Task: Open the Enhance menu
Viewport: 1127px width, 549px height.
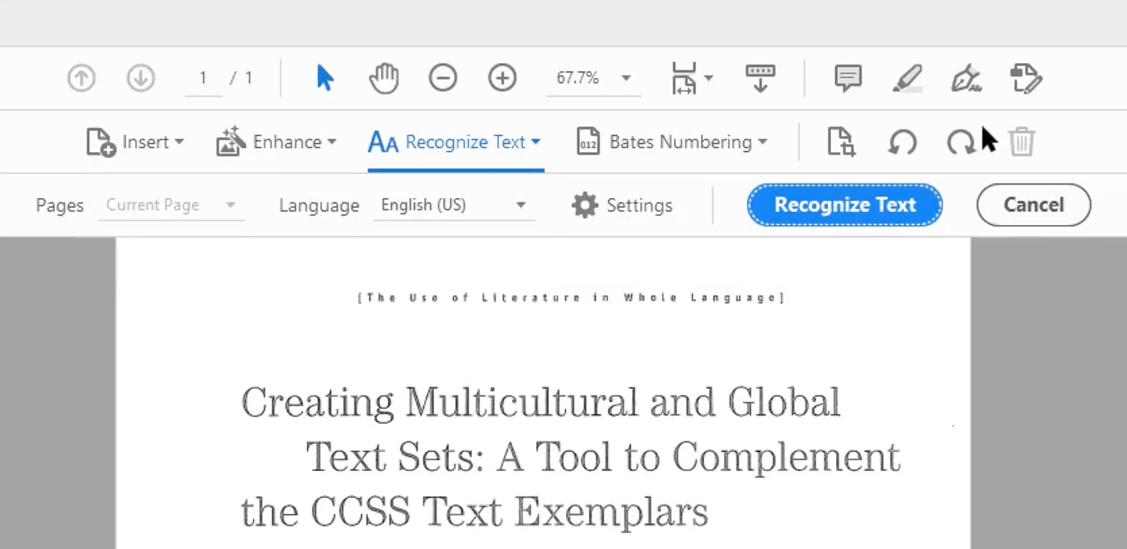Action: point(276,143)
